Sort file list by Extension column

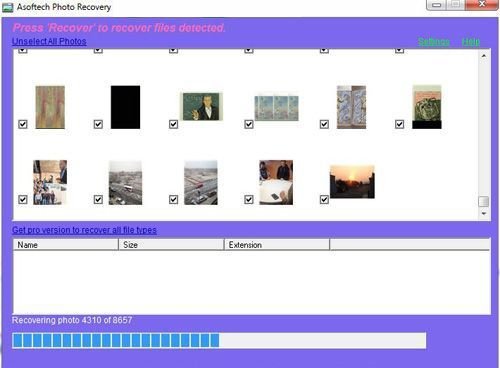pyautogui.click(x=277, y=245)
